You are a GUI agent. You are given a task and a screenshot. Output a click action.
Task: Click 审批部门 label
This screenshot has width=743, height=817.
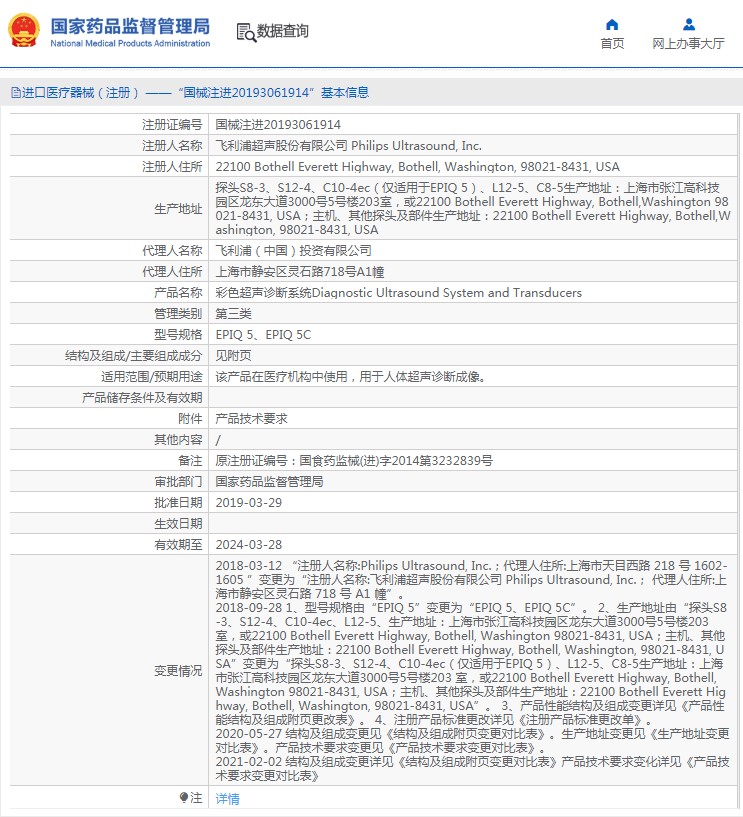(178, 481)
